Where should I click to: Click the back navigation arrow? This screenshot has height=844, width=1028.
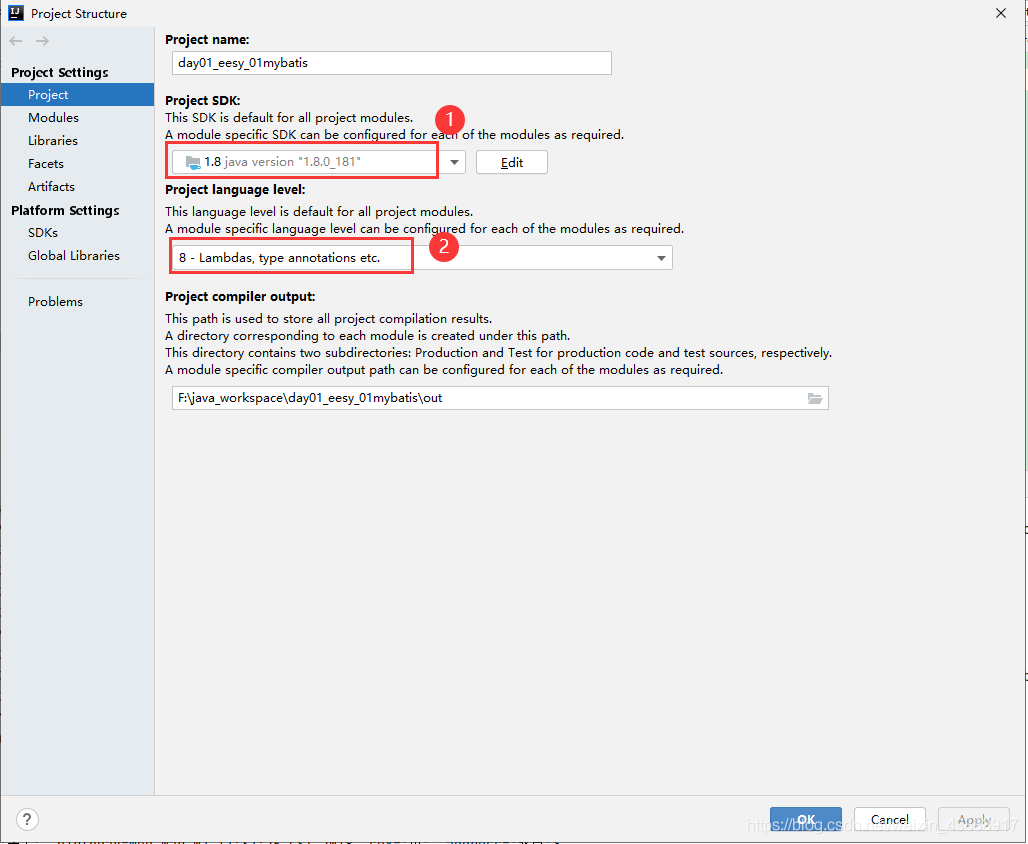16,41
